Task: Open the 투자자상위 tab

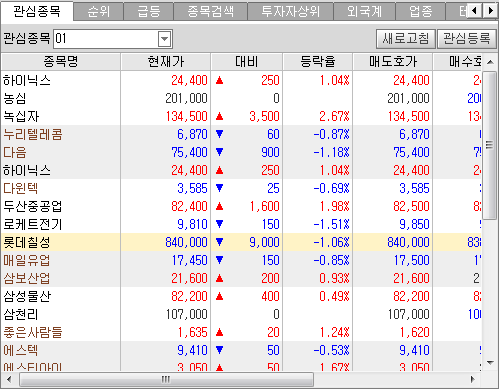Action: pos(290,12)
